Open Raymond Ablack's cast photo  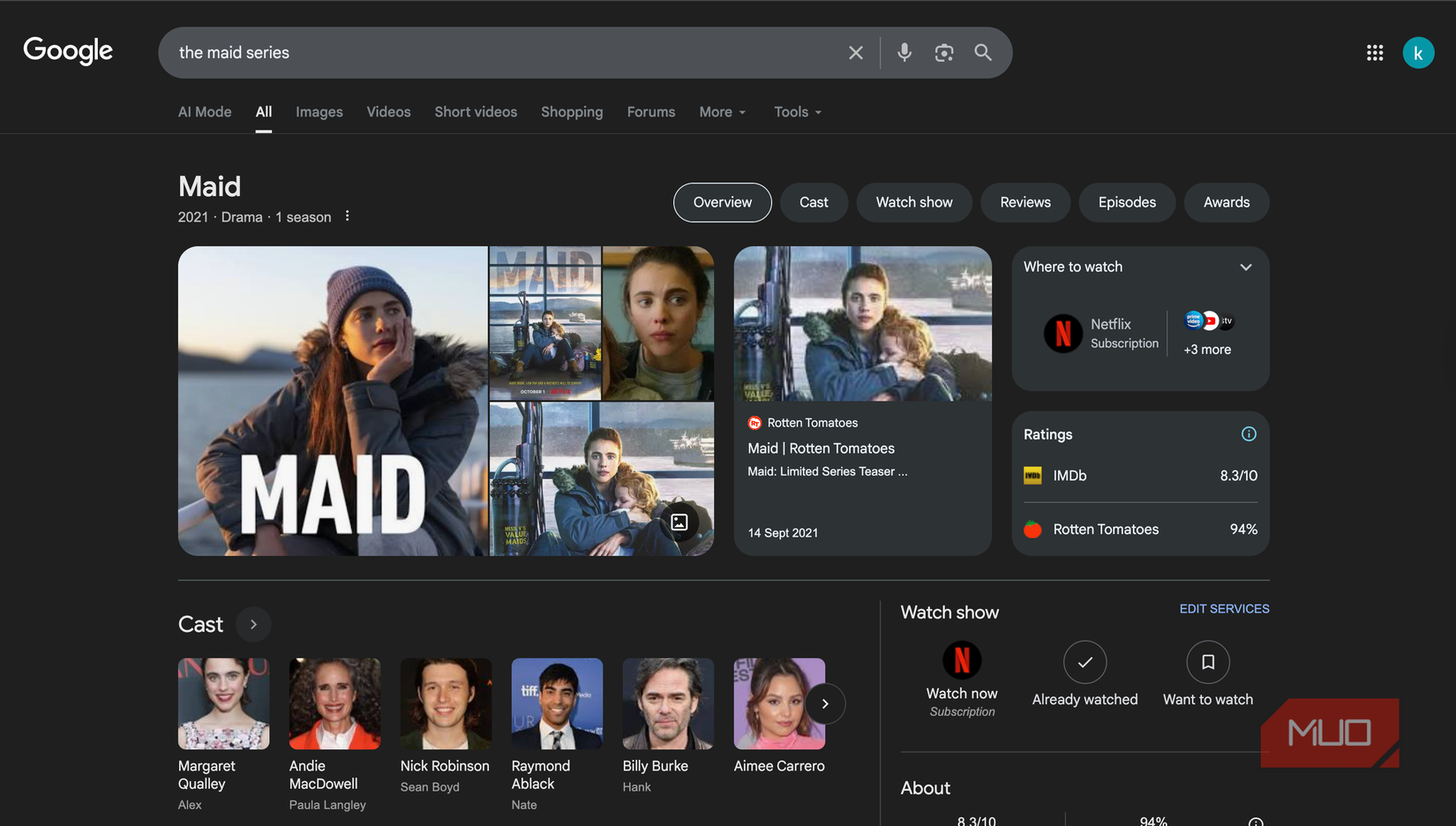pos(558,703)
